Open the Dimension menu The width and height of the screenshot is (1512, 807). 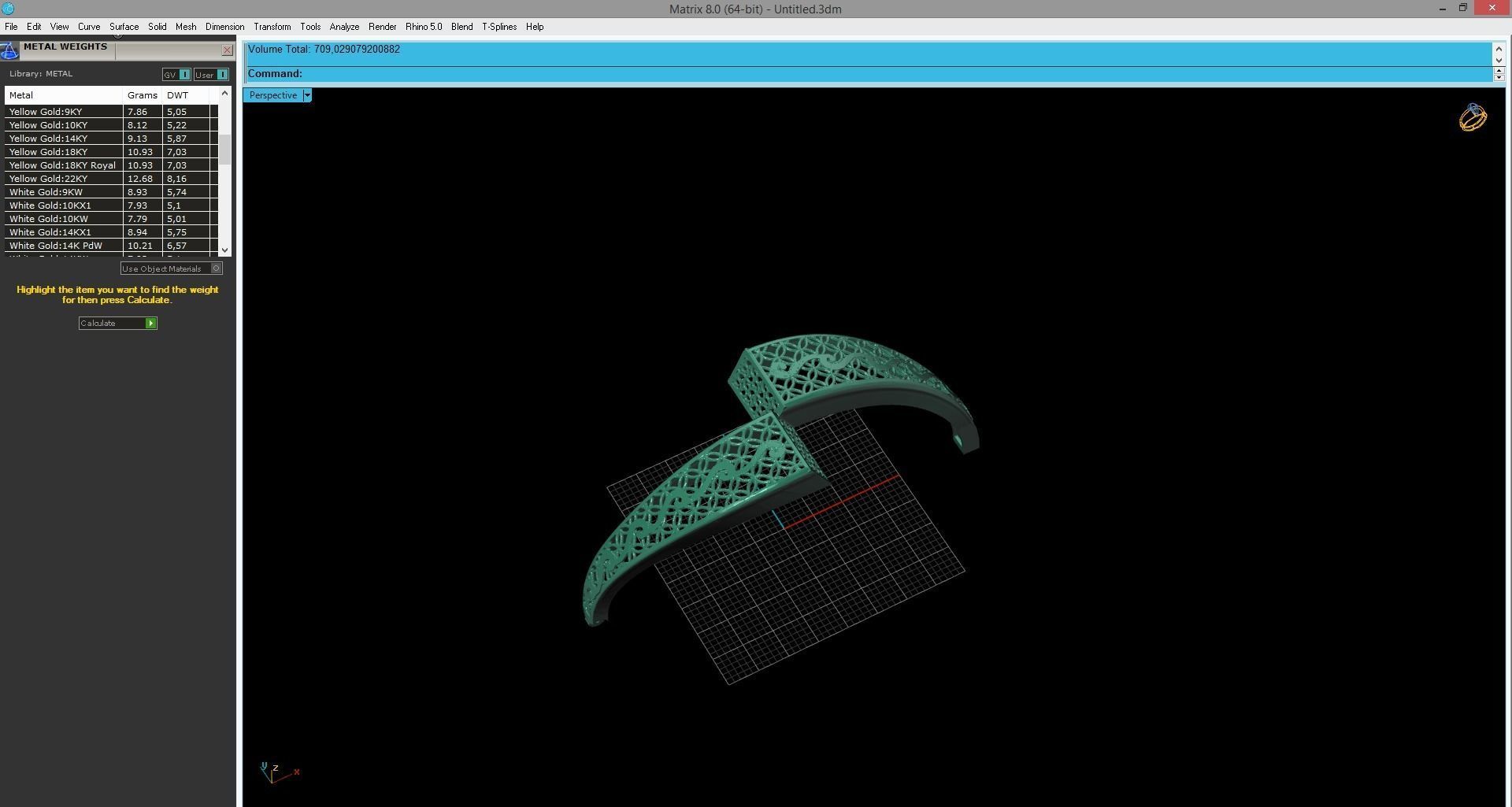click(224, 27)
